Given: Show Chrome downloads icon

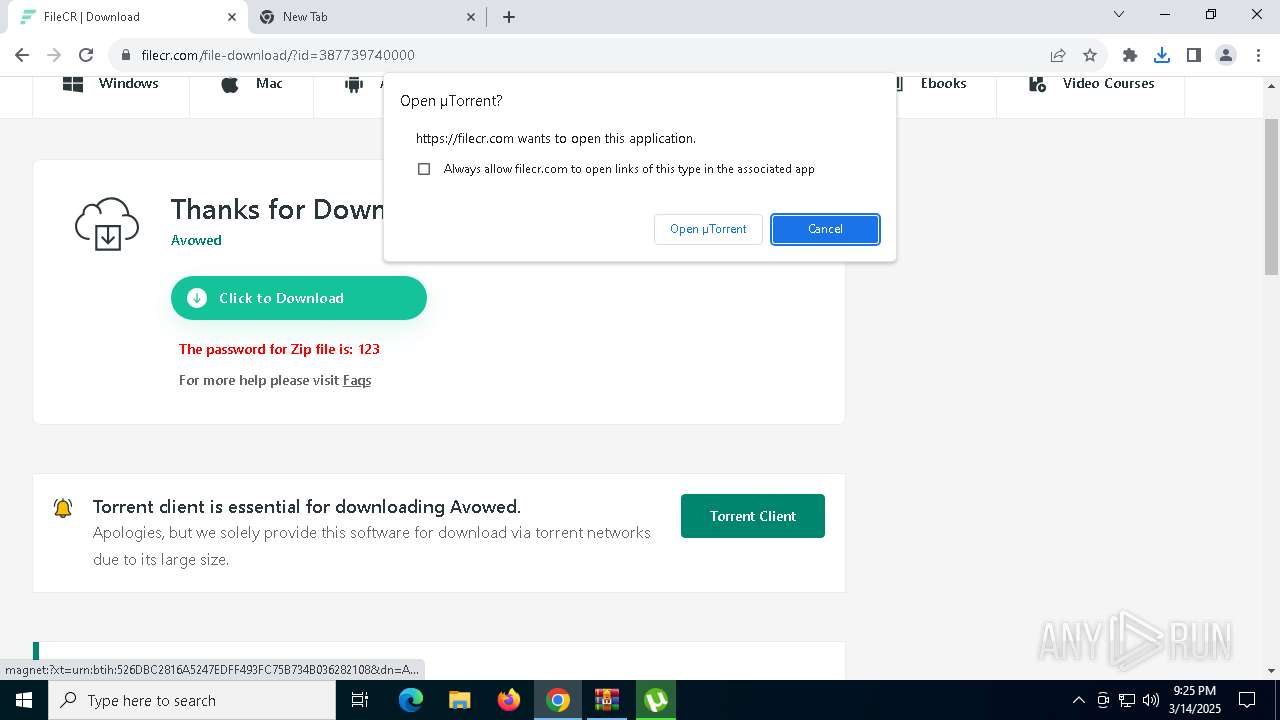Looking at the screenshot, I should point(1162,55).
